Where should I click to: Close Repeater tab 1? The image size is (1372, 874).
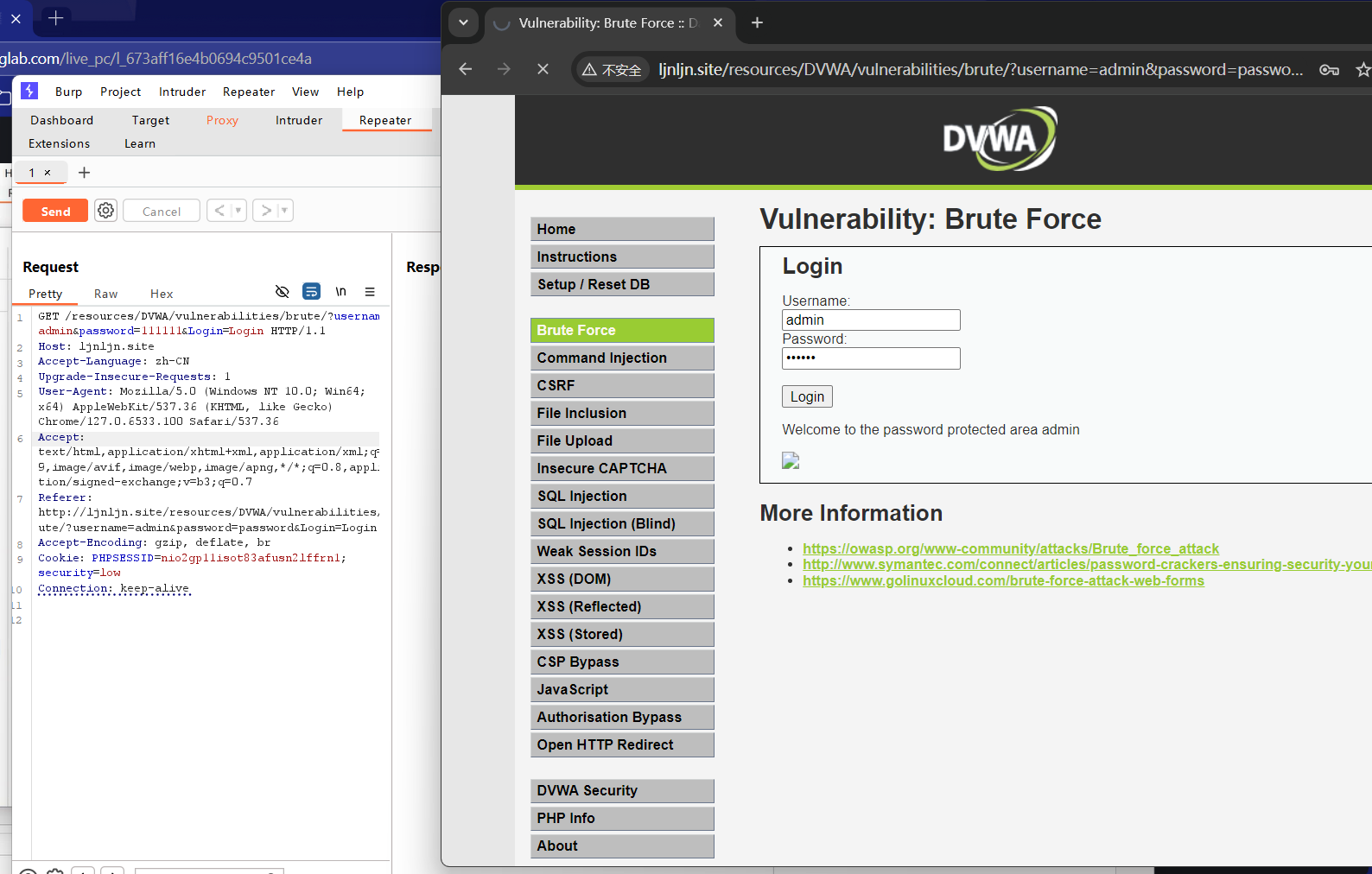[48, 173]
